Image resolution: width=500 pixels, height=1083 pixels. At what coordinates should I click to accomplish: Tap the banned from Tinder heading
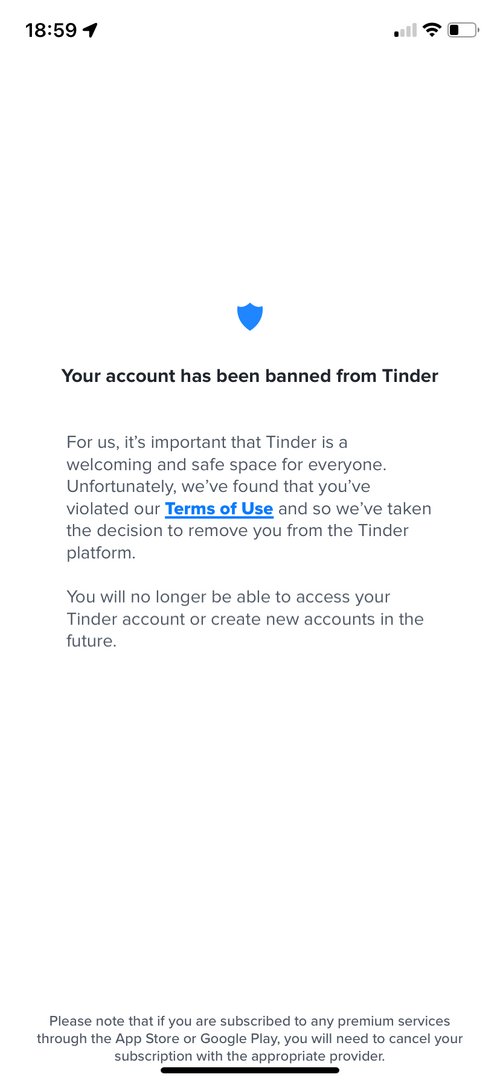click(x=250, y=376)
